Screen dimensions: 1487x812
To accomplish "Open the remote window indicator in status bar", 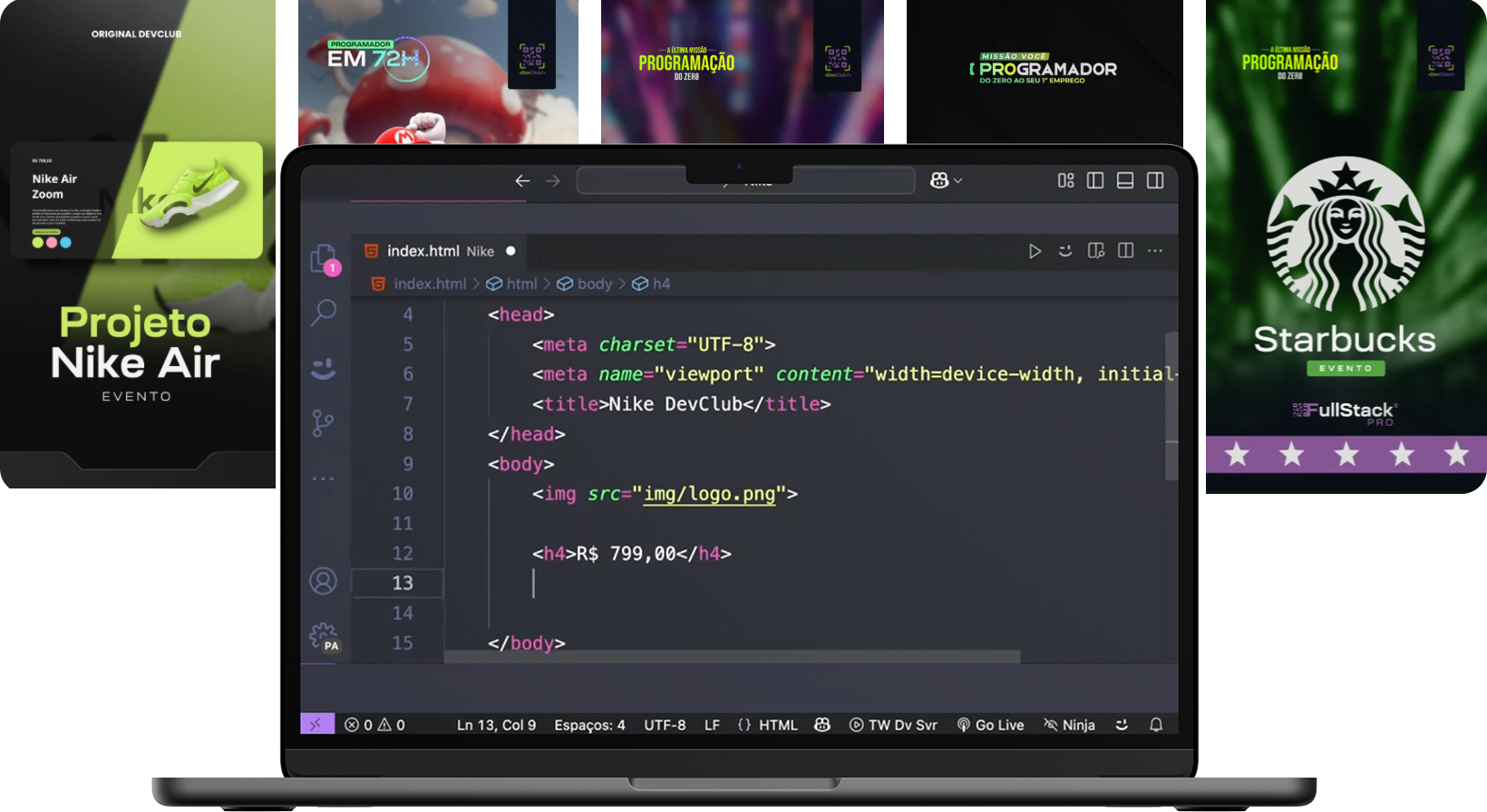I will [x=316, y=725].
